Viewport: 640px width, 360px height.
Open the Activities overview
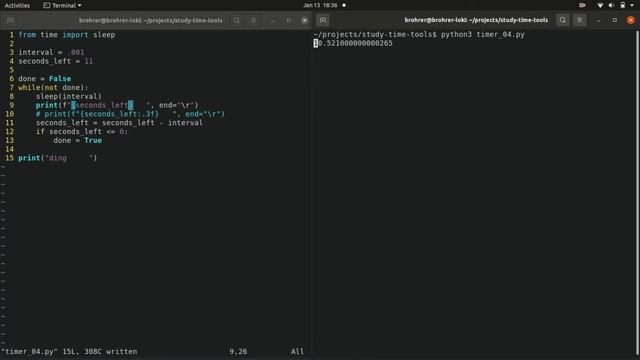click(17, 5)
